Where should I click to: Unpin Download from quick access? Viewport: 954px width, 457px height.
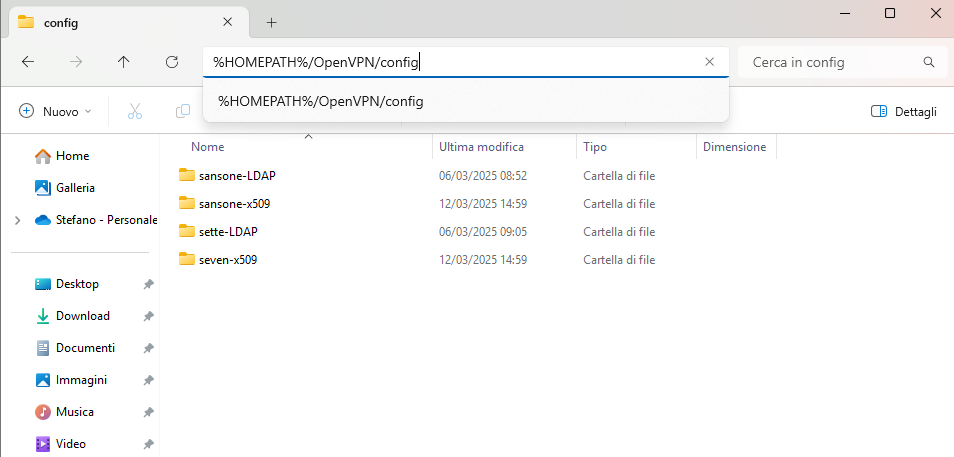[148, 316]
